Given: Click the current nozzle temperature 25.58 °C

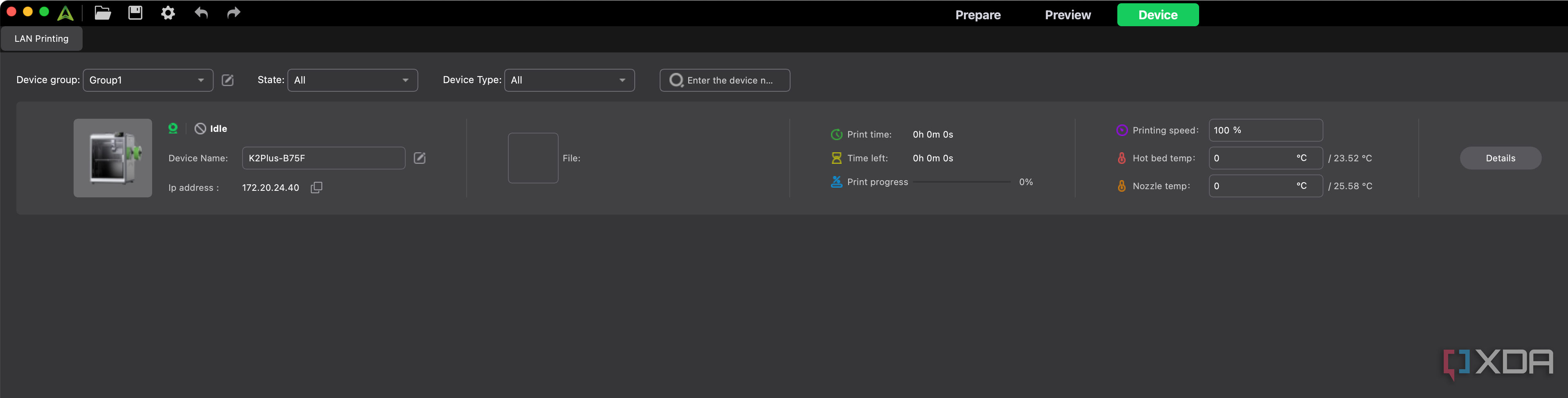Looking at the screenshot, I should point(1350,186).
